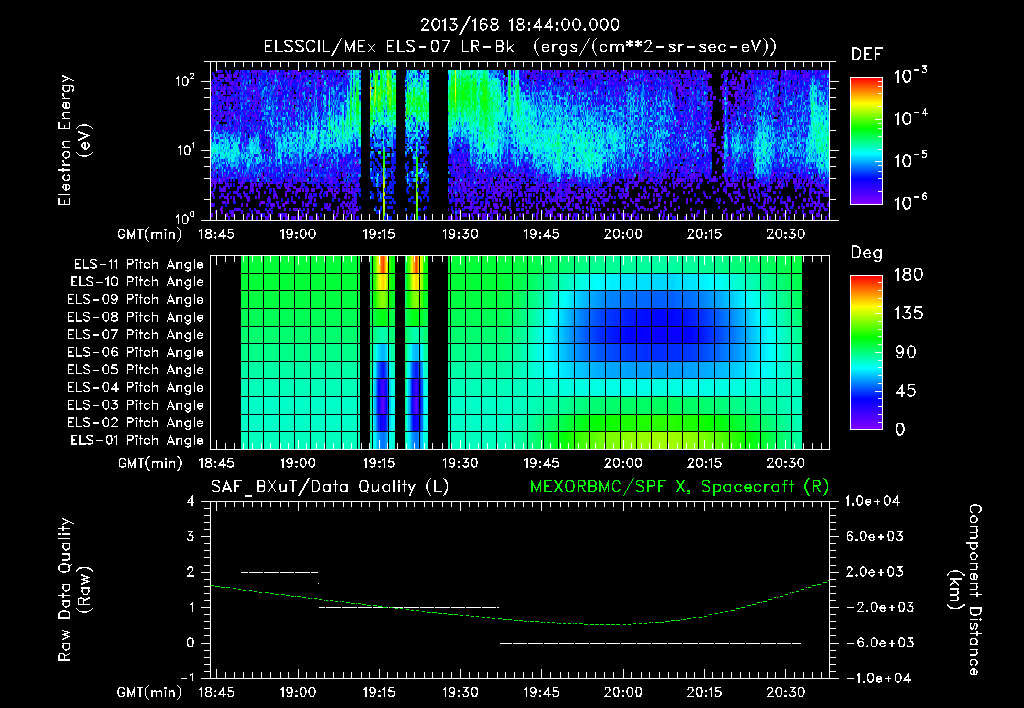Click the Component Distance (km) axis title
The image size is (1024, 708).
point(965,590)
